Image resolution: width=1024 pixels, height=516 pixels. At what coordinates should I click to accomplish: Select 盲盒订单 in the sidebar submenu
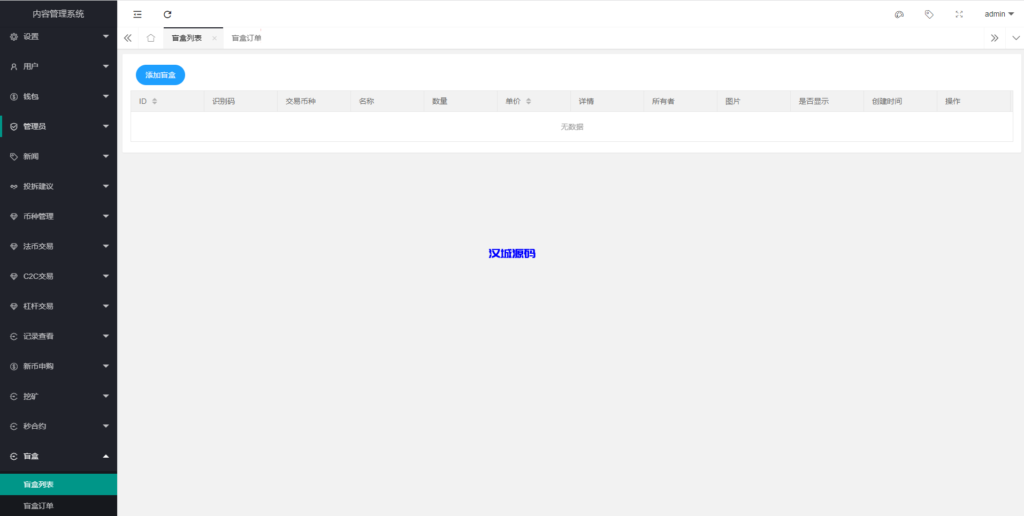coord(39,506)
